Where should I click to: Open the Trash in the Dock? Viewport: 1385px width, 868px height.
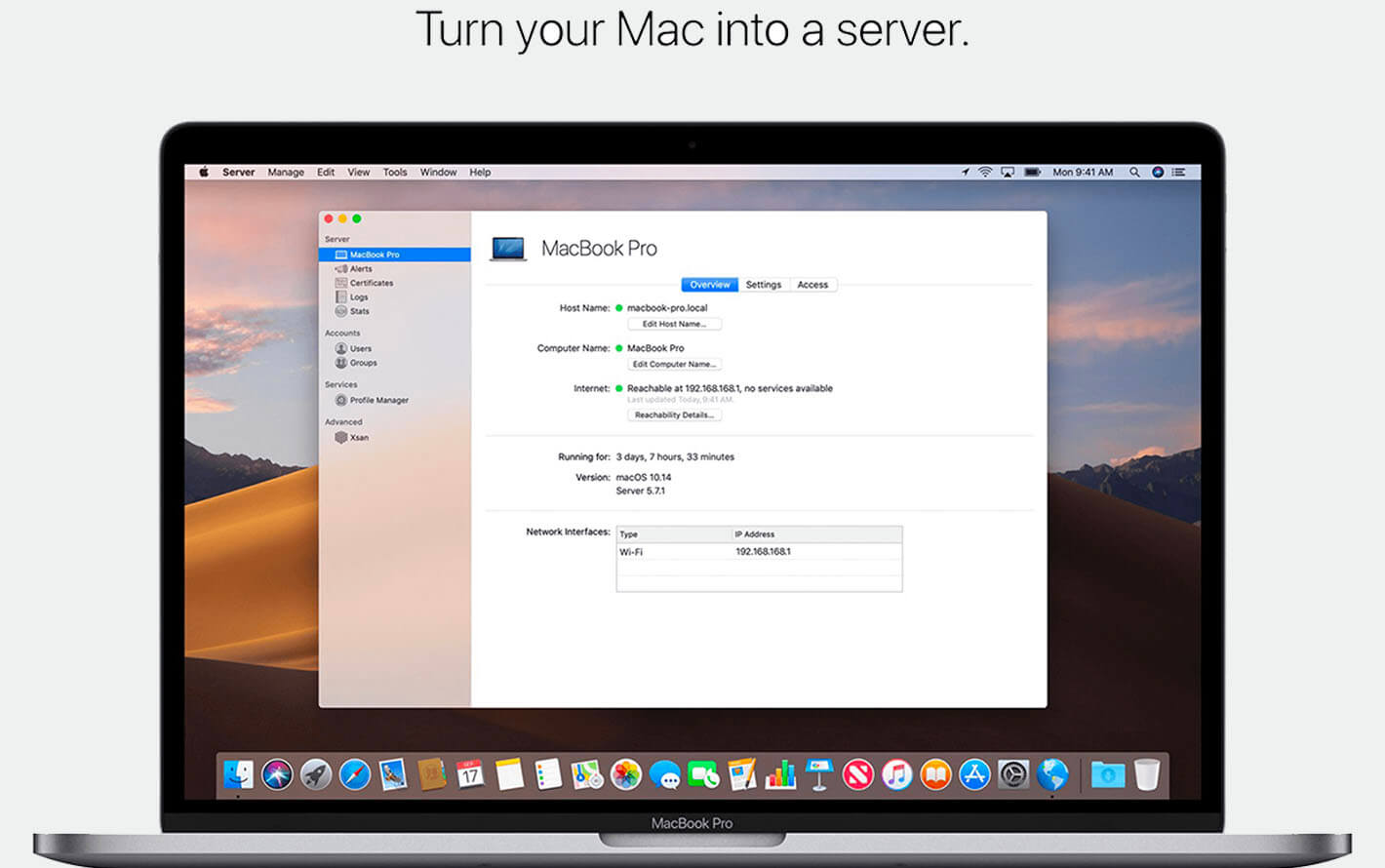[x=1147, y=775]
